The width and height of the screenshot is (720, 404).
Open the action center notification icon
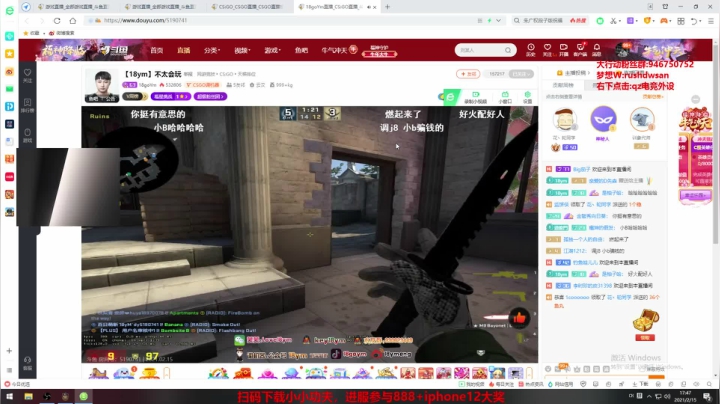coord(707,397)
